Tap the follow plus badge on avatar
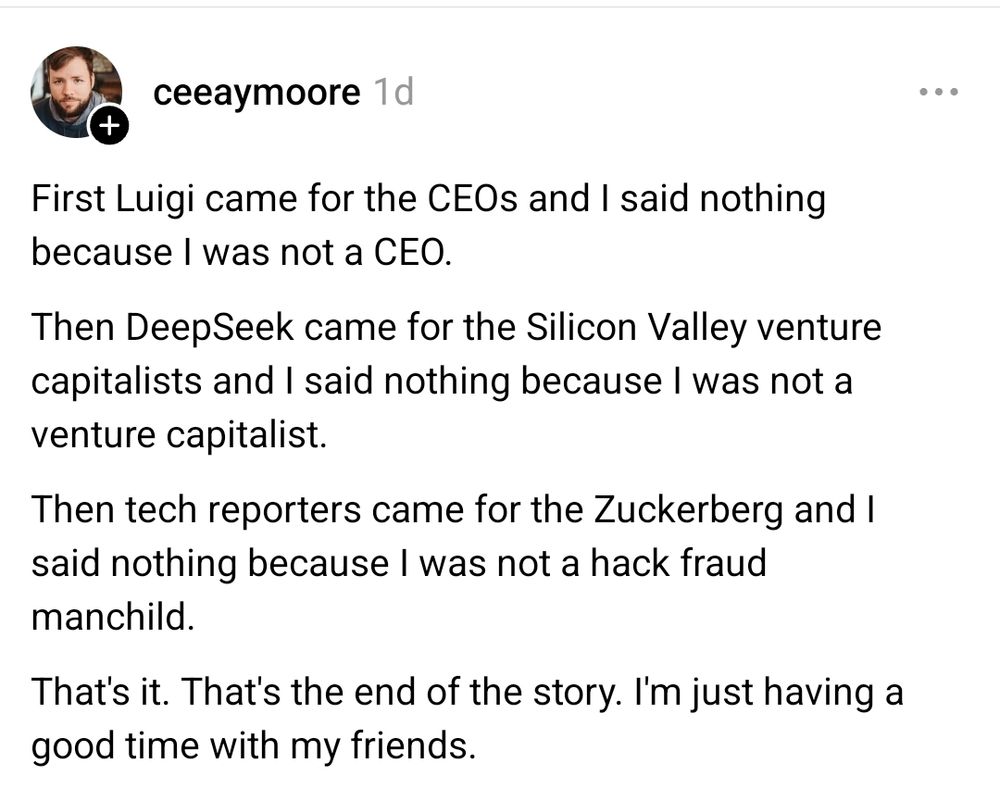1000x789 pixels. [x=110, y=127]
